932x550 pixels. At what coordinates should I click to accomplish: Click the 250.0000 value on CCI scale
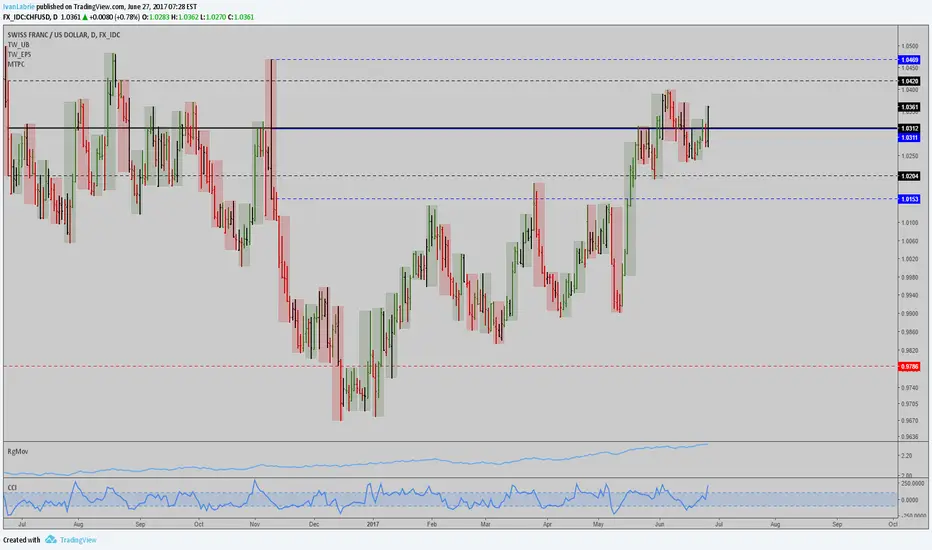point(912,484)
